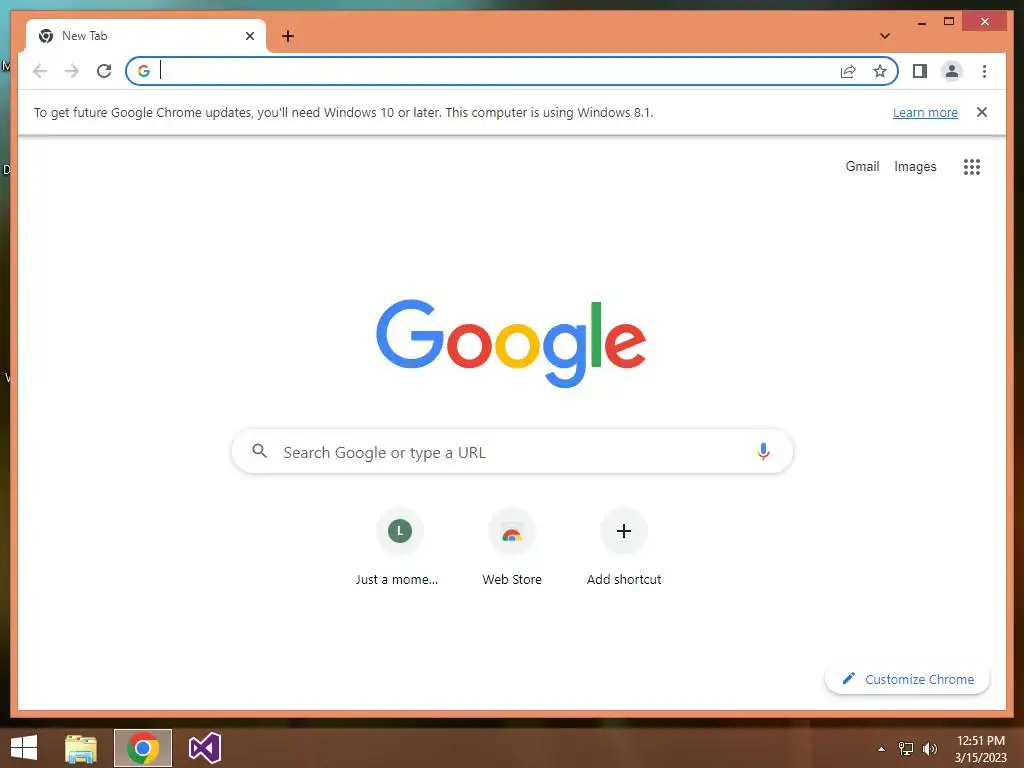Screen dimensions: 1024x768
Task: Click the Google logo
Action: coord(511,343)
